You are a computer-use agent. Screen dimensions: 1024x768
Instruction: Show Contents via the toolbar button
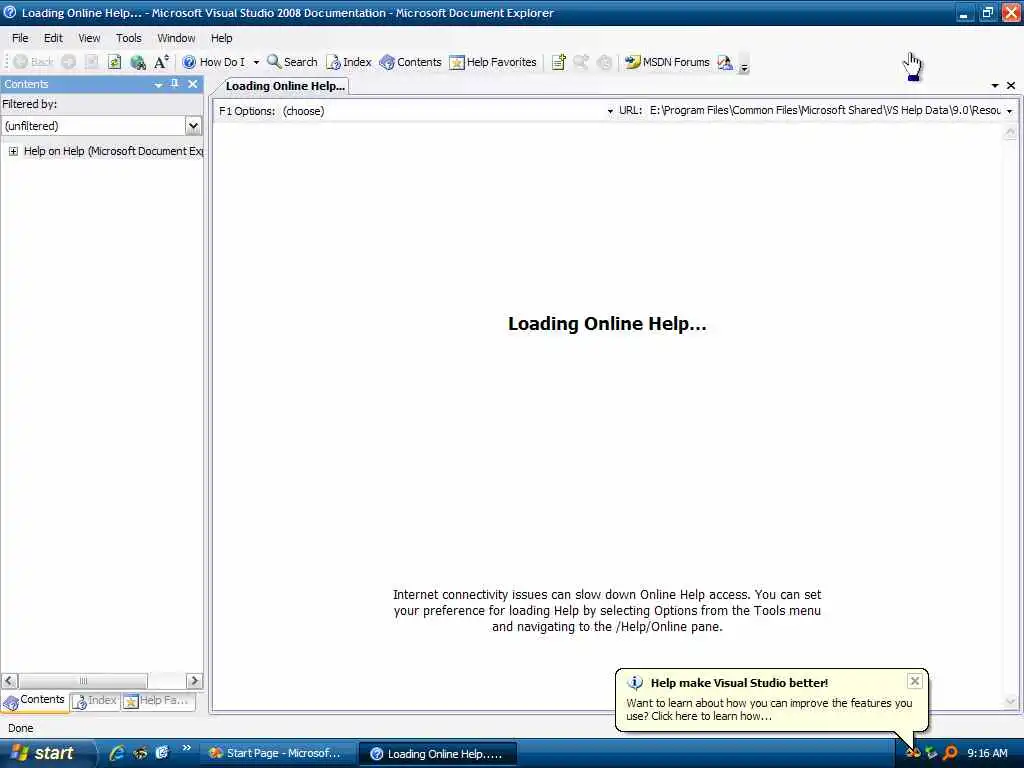(x=411, y=62)
